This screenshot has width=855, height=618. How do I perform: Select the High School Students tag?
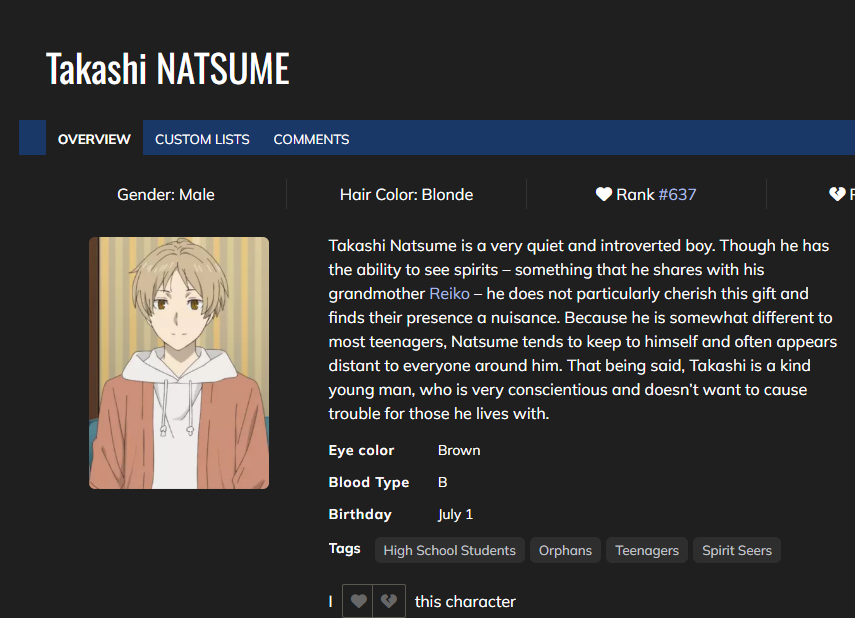coord(449,550)
